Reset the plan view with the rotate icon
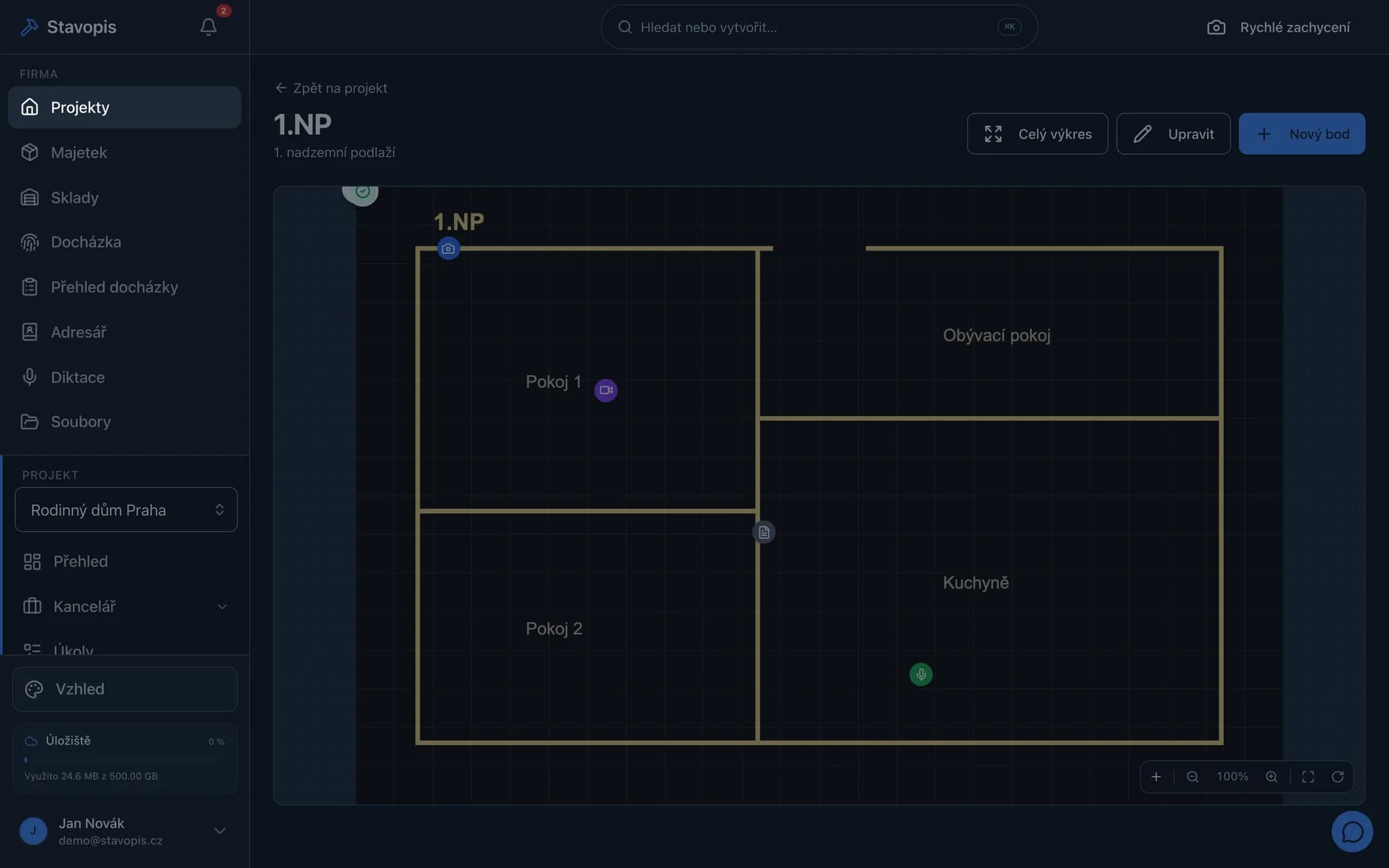 [1338, 776]
